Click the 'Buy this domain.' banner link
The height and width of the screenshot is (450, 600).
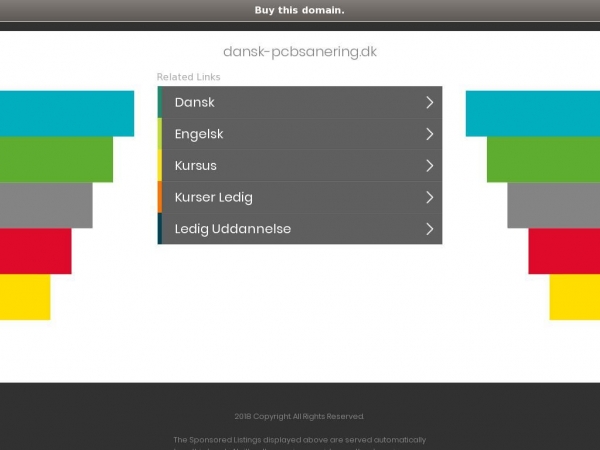click(x=300, y=10)
